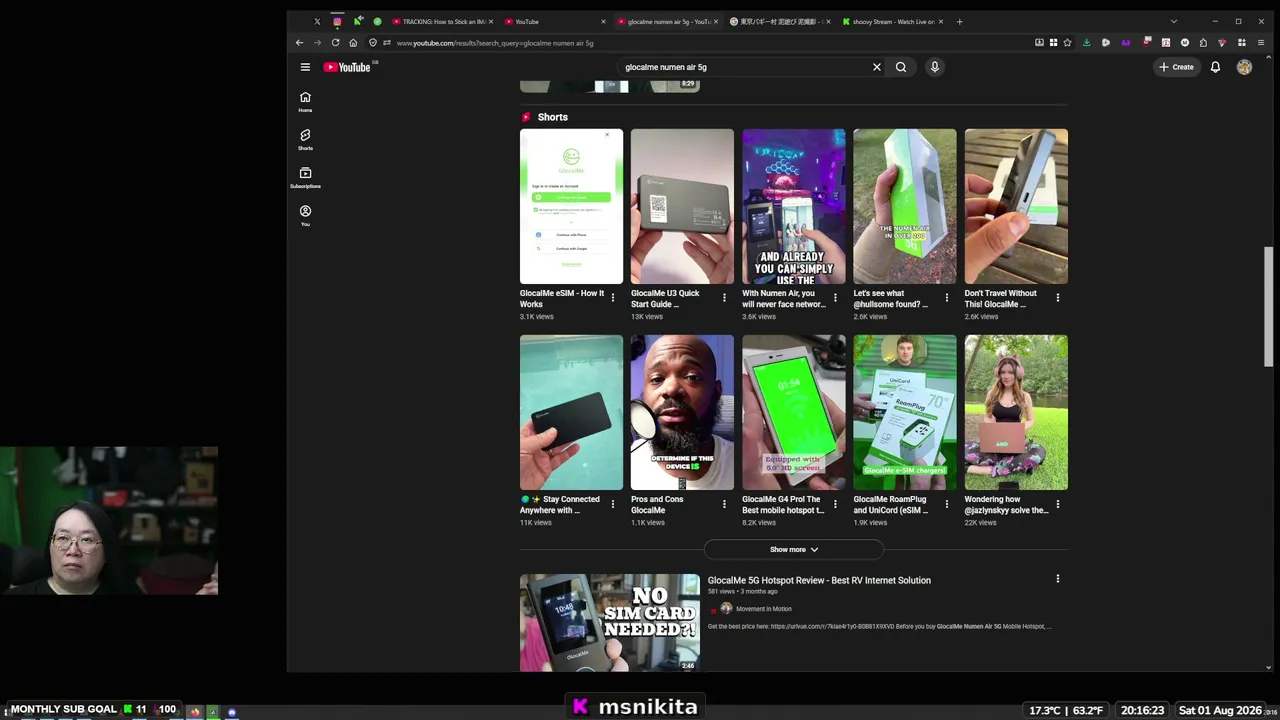Go to the YouTube logo home link
The height and width of the screenshot is (720, 1280).
coord(347,67)
